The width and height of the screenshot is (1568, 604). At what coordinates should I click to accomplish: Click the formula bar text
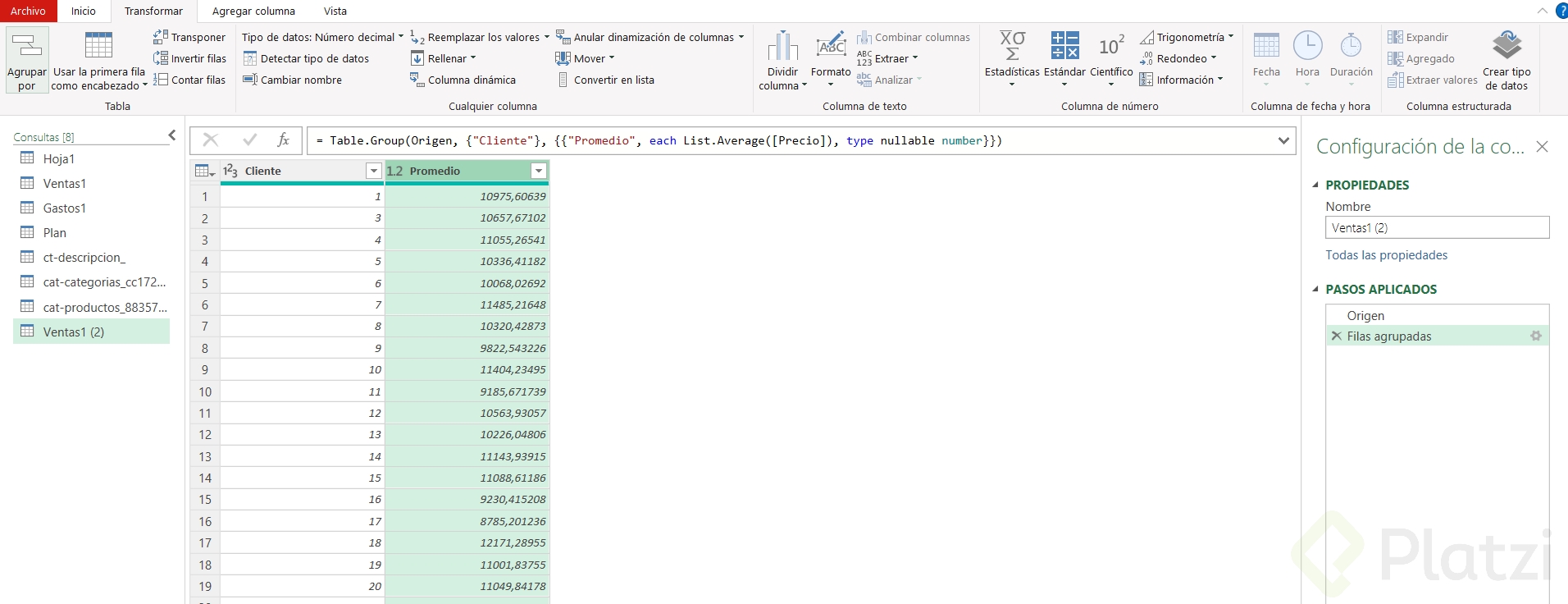[659, 140]
